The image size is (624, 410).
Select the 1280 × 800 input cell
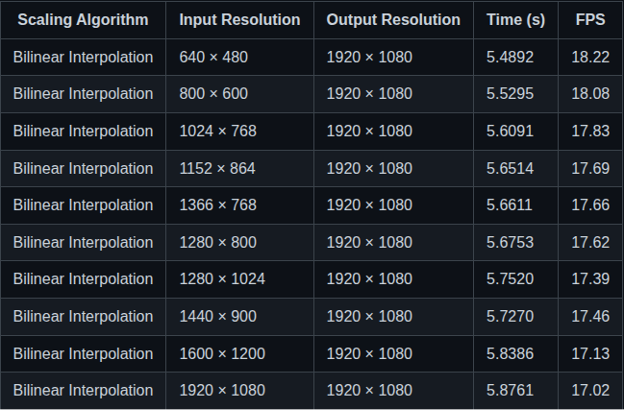coord(218,242)
